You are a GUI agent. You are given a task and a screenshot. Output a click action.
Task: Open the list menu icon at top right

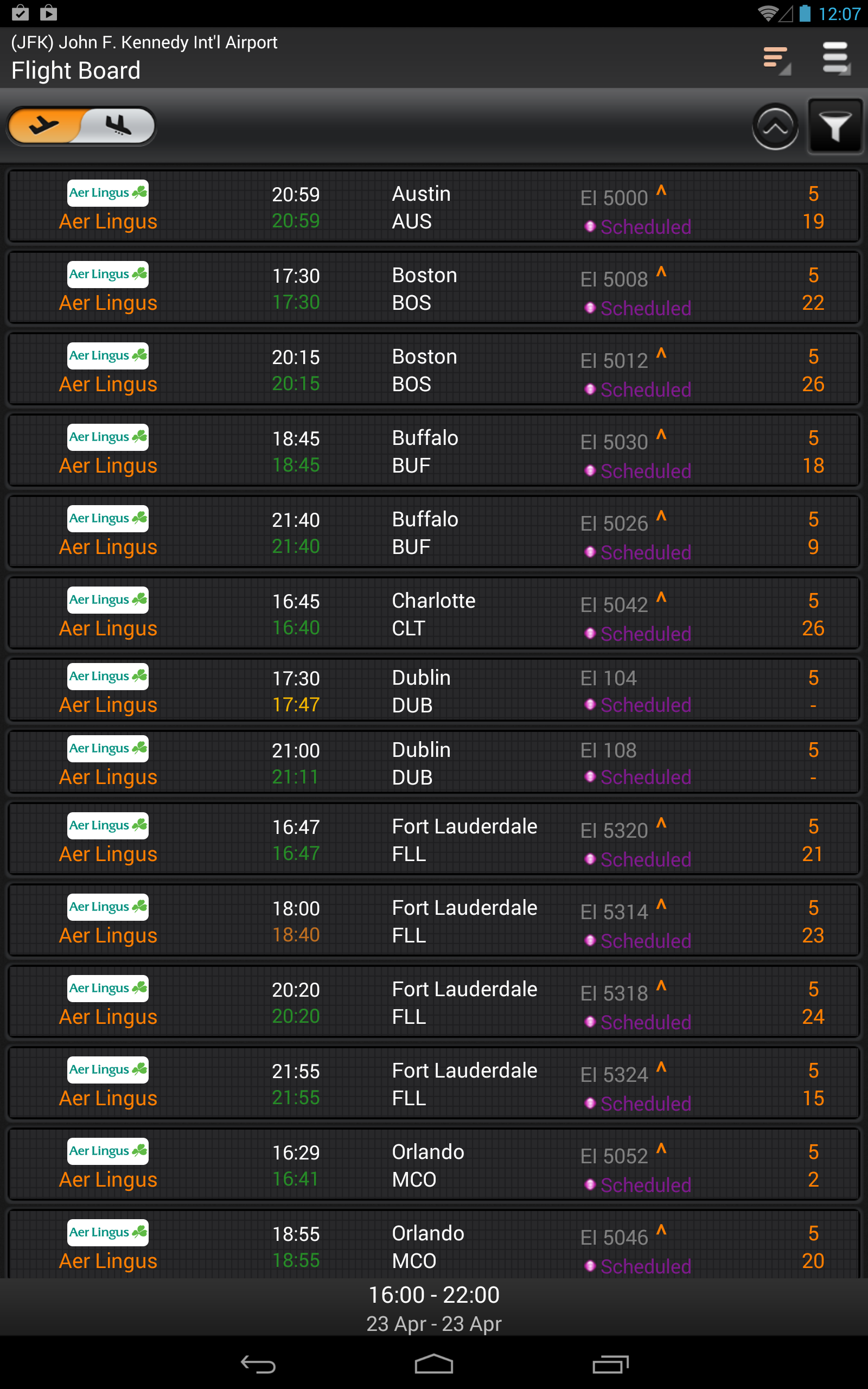tap(836, 58)
